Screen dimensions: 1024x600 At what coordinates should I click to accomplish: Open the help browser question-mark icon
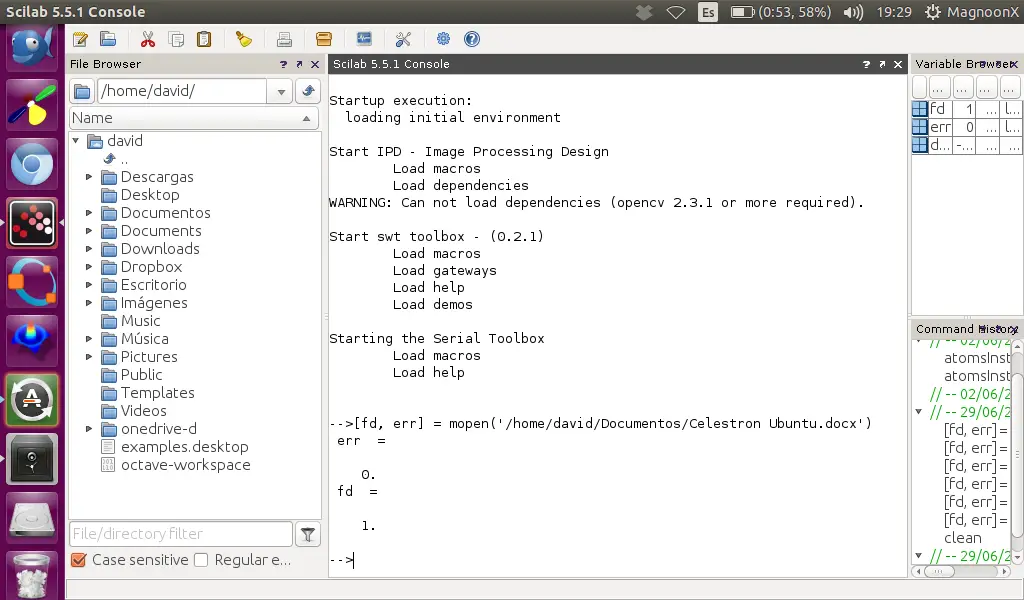(x=472, y=39)
